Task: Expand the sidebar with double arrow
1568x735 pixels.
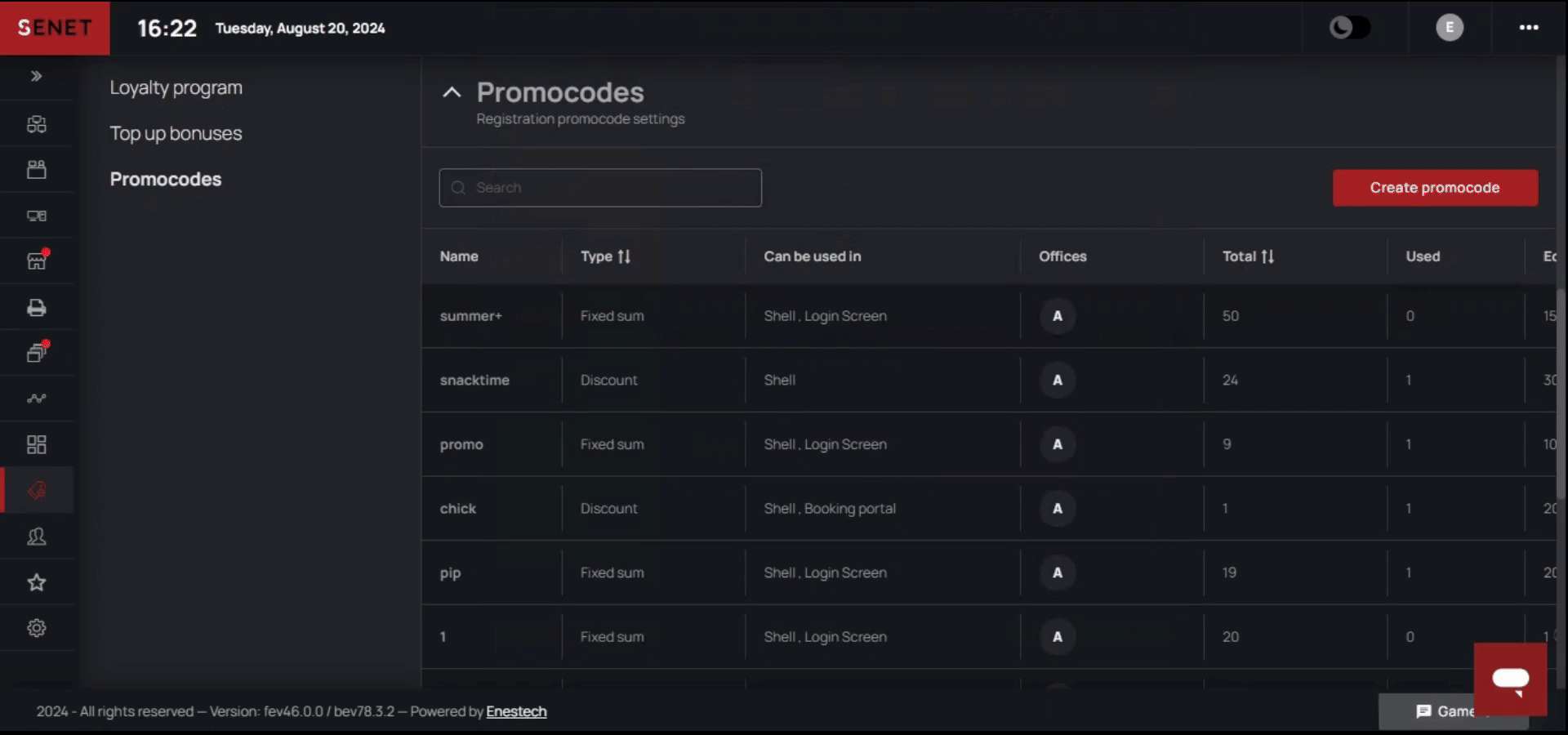Action: point(37,76)
